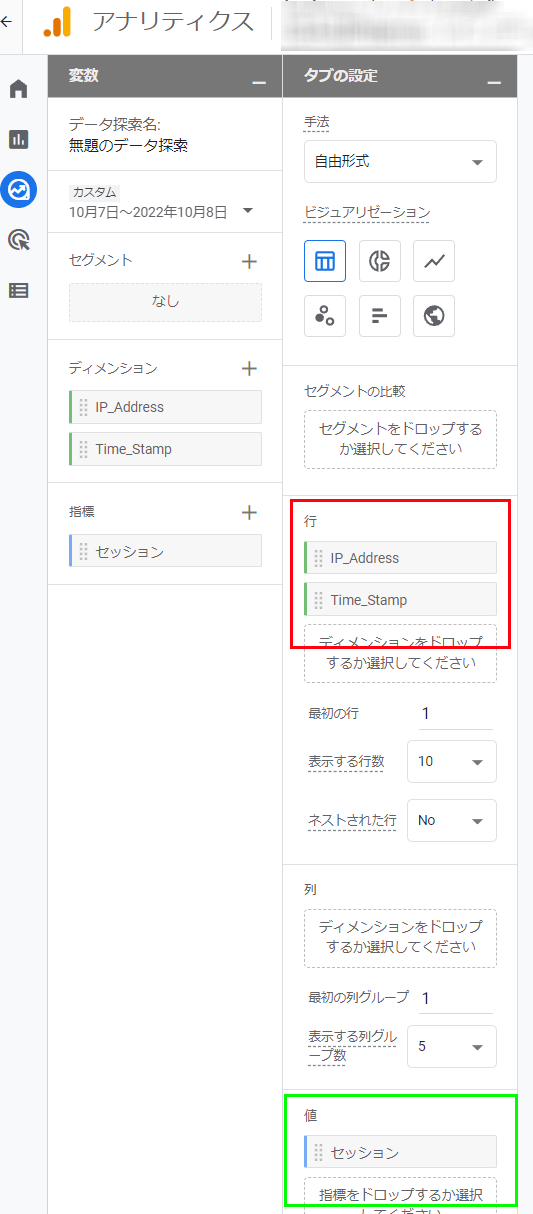Select the line chart visualization
The width and height of the screenshot is (533, 1214).
tap(434, 262)
